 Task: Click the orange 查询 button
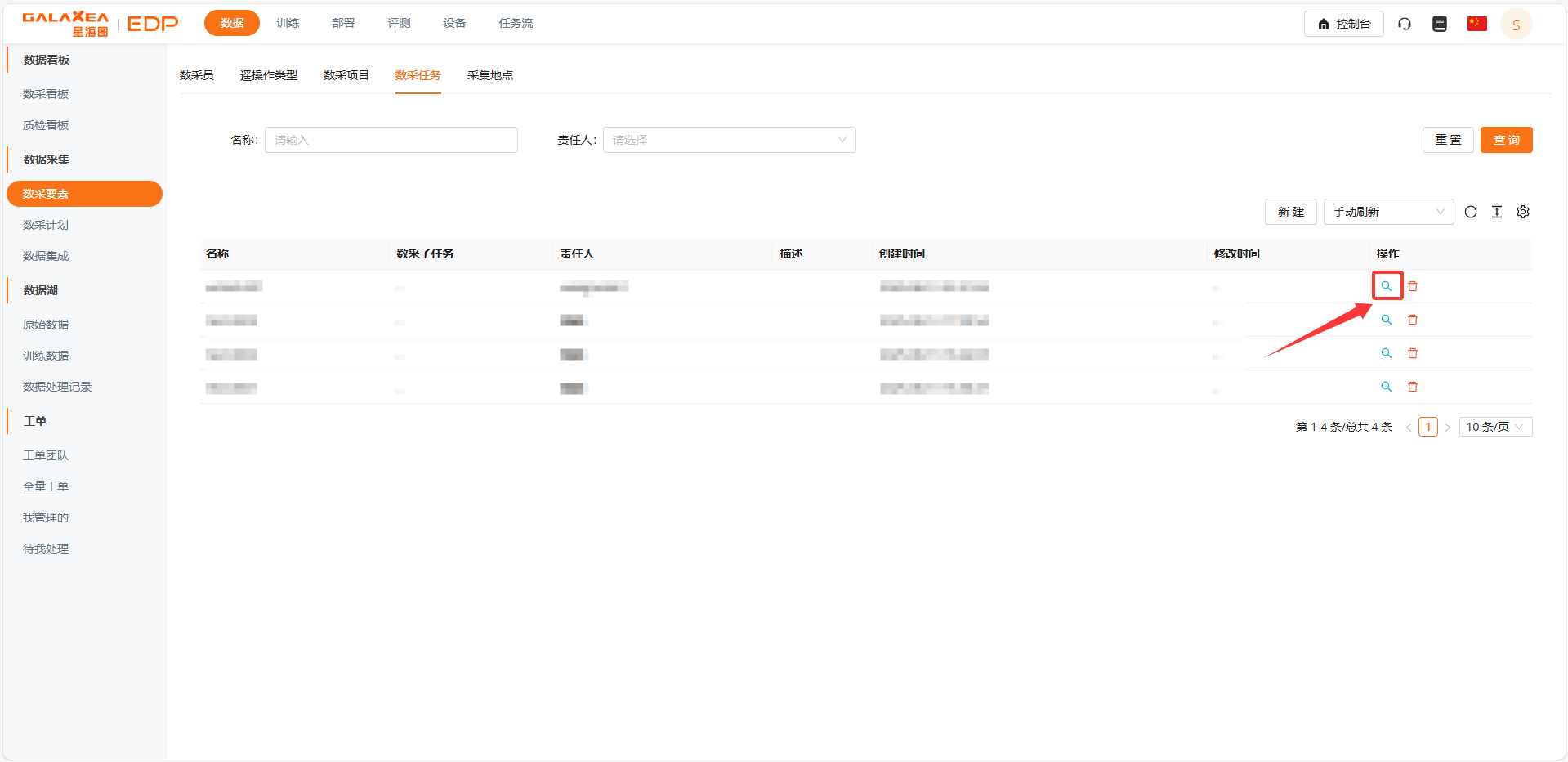1506,140
